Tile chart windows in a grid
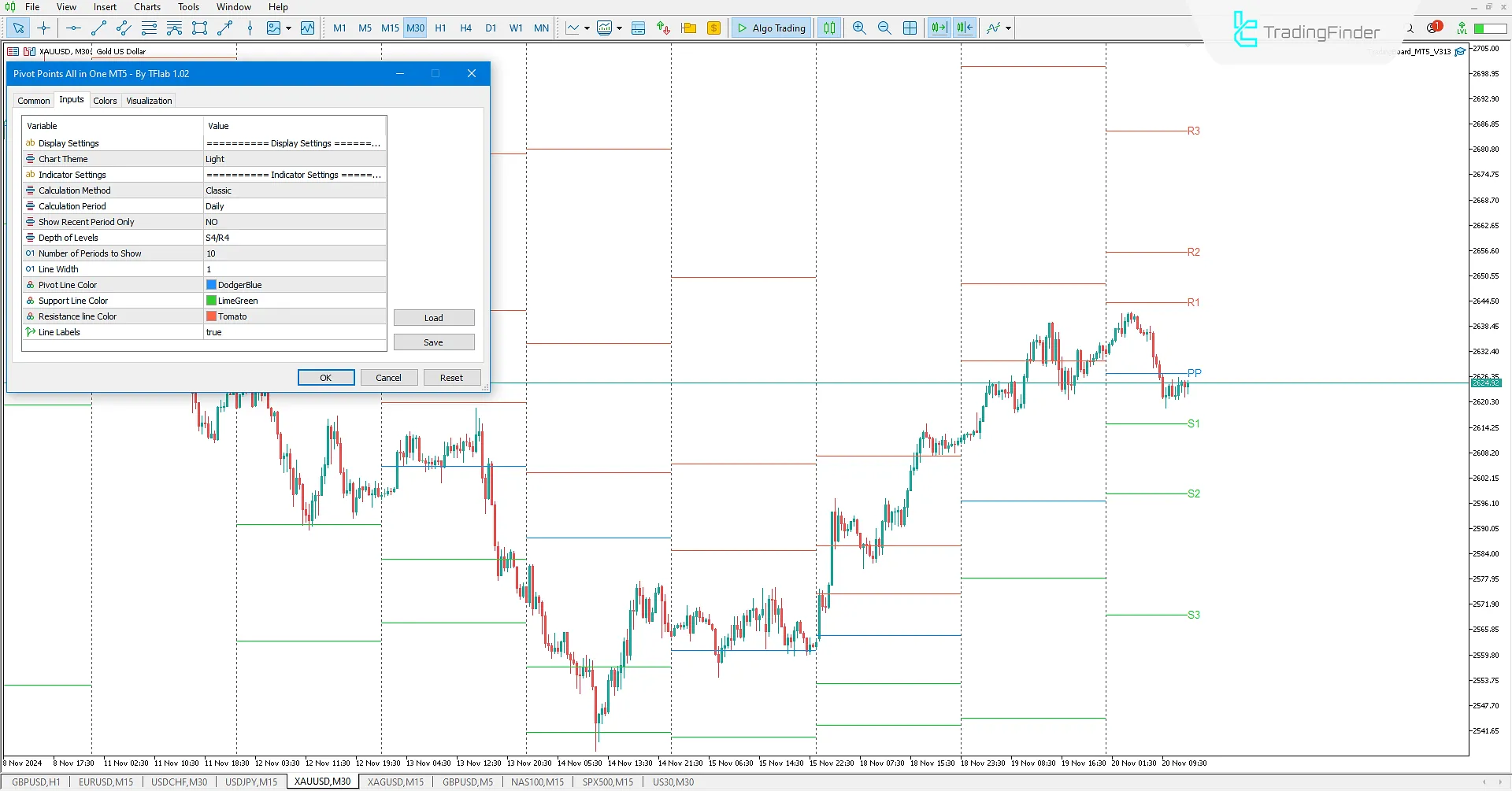Screen dimensions: 1512x791 (910, 28)
